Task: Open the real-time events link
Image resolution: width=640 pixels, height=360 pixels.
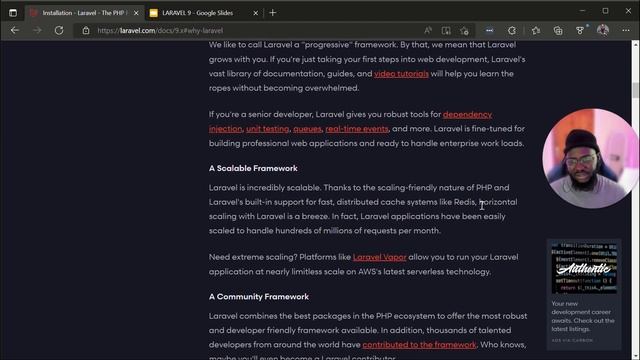Action: [357, 129]
